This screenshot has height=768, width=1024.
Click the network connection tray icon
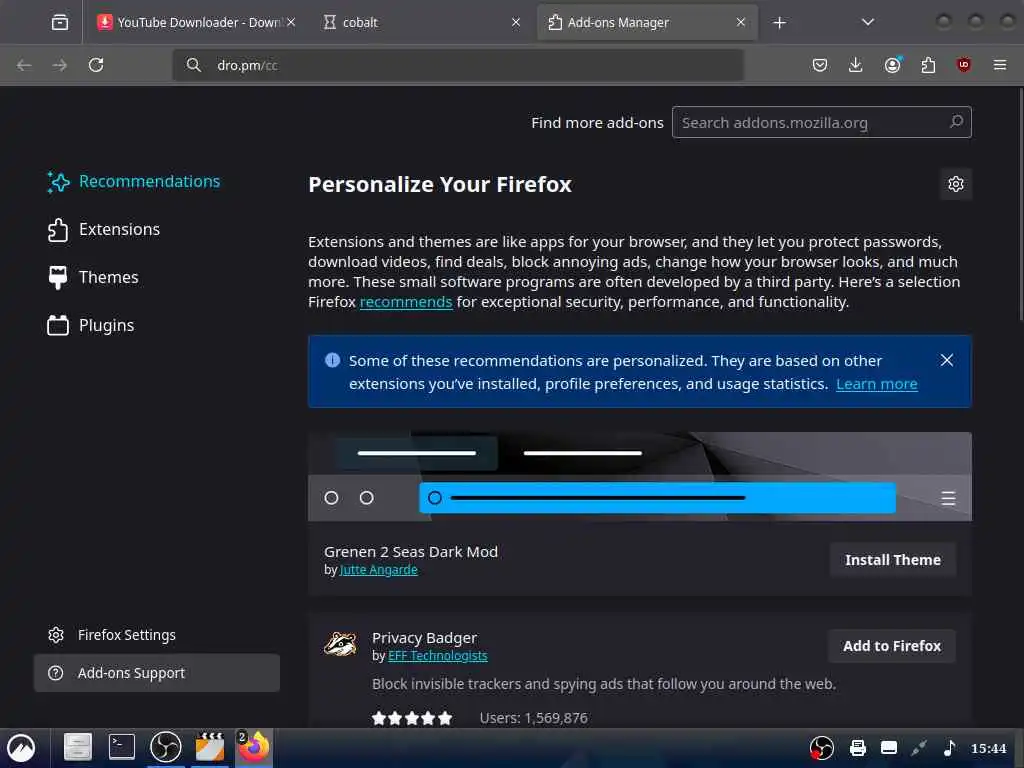[919, 748]
